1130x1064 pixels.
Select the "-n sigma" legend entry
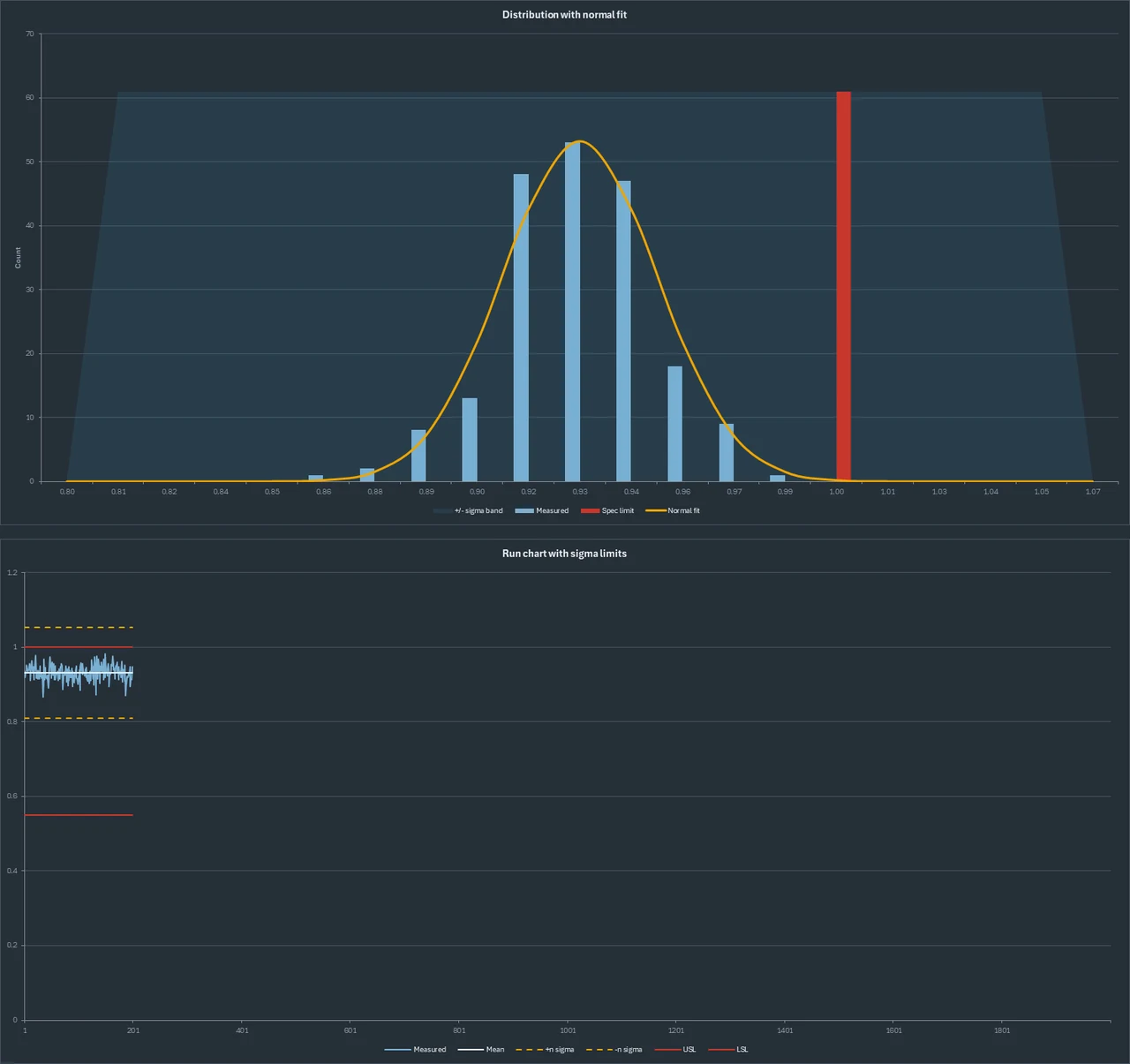(x=614, y=1050)
